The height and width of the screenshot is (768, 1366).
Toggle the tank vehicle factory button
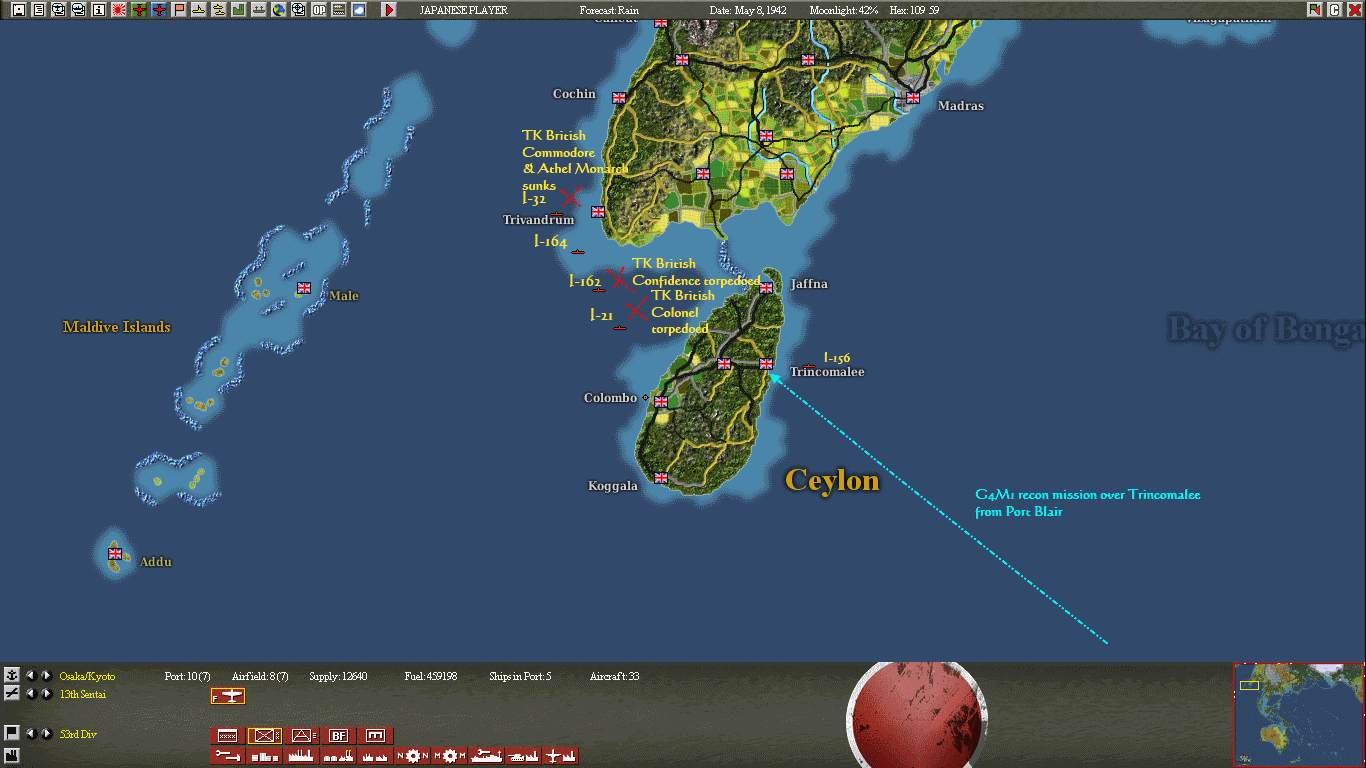(524, 756)
